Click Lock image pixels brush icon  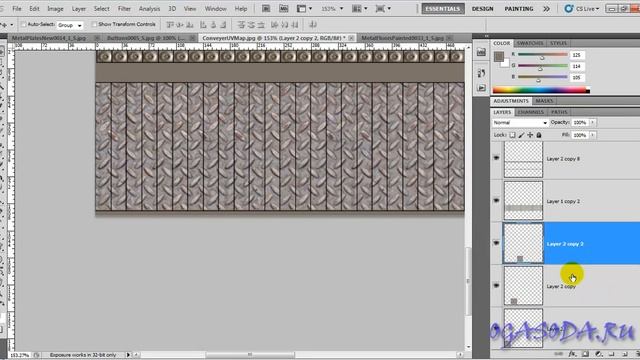click(521, 135)
